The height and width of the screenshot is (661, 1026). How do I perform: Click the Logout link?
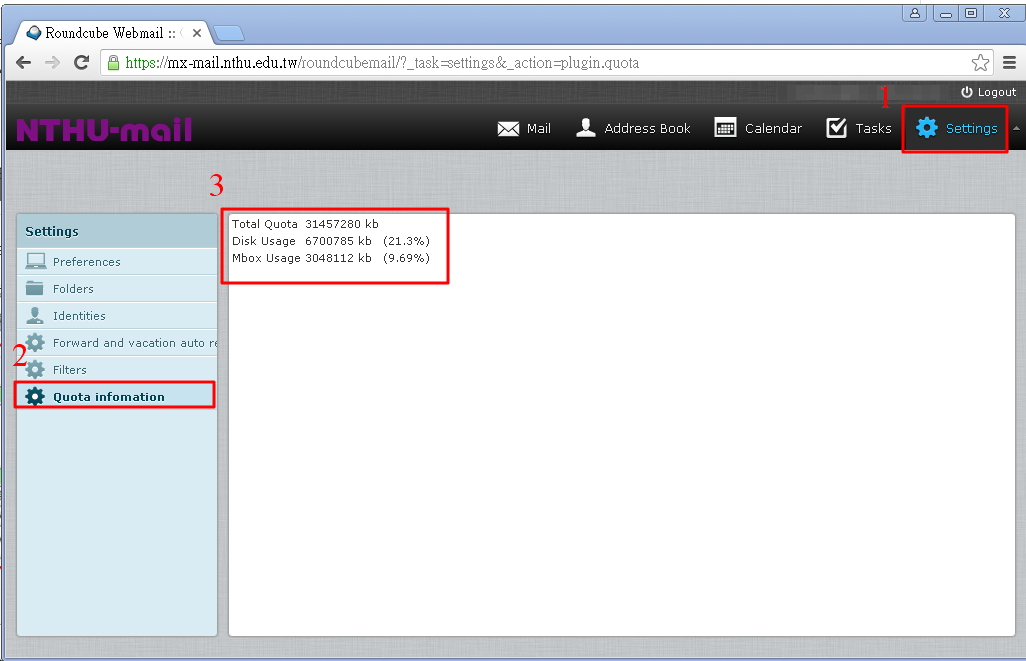(988, 92)
